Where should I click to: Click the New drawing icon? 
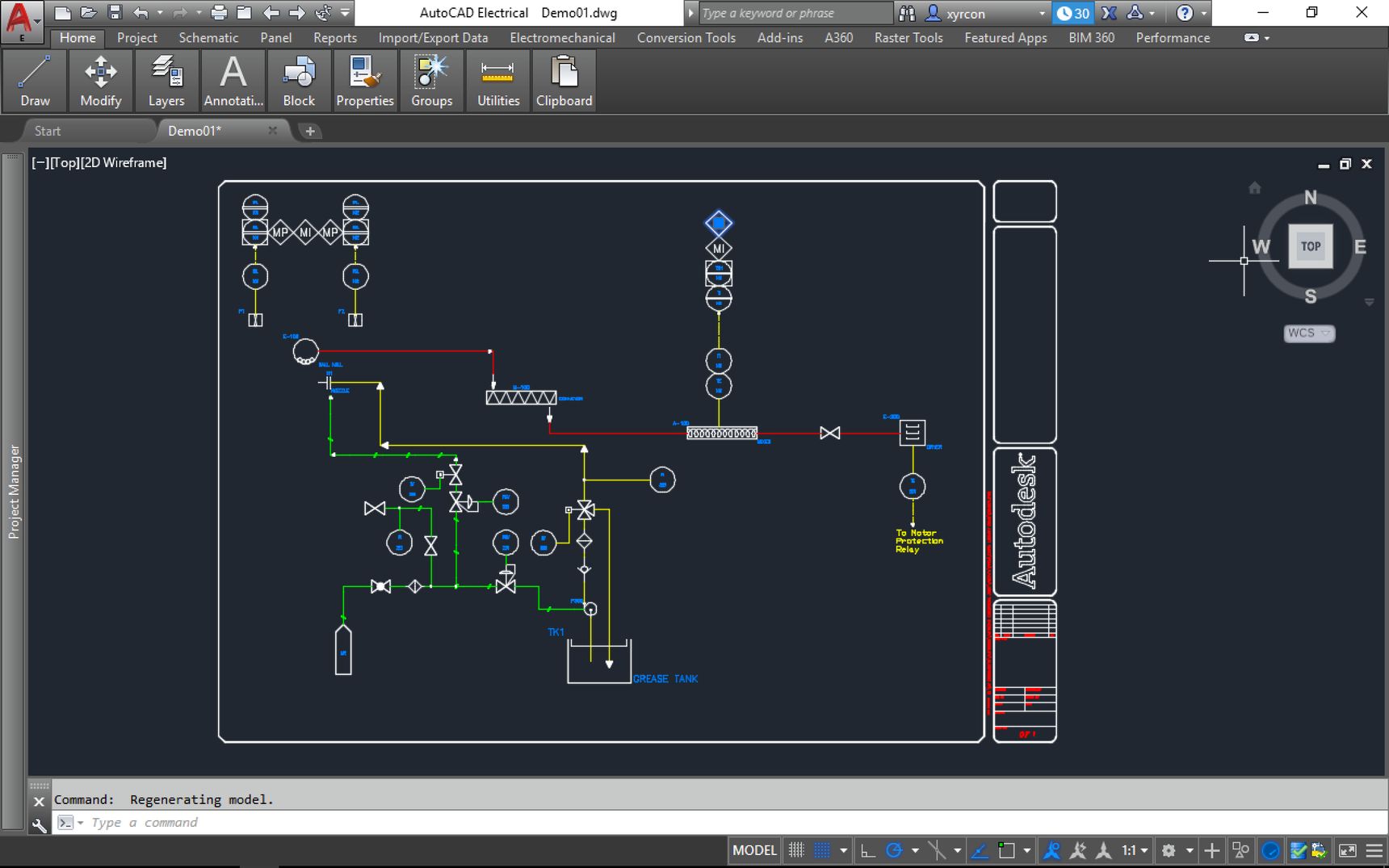(x=62, y=13)
